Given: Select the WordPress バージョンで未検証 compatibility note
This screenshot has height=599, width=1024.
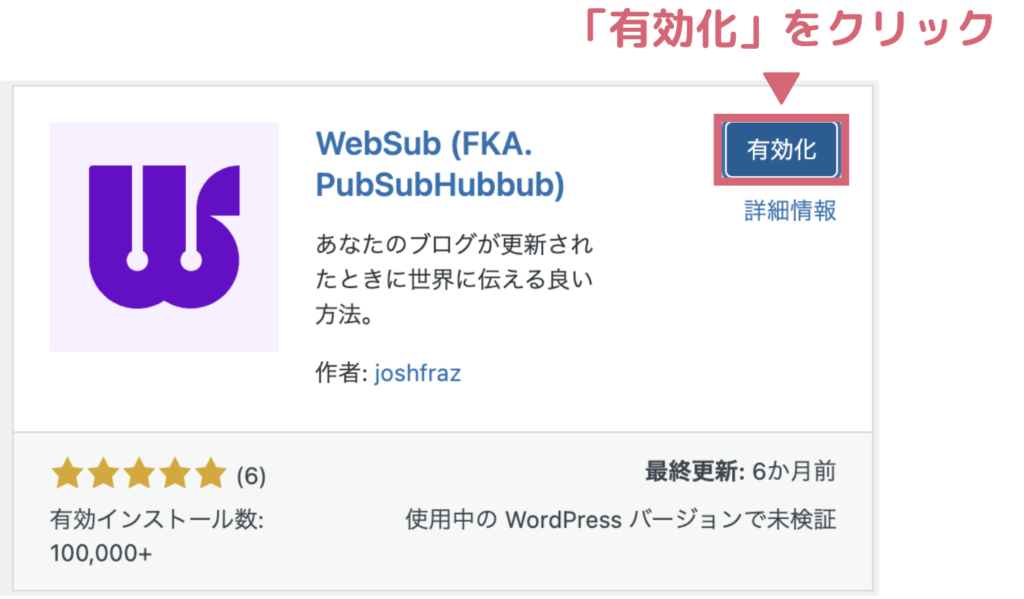Looking at the screenshot, I should [620, 520].
